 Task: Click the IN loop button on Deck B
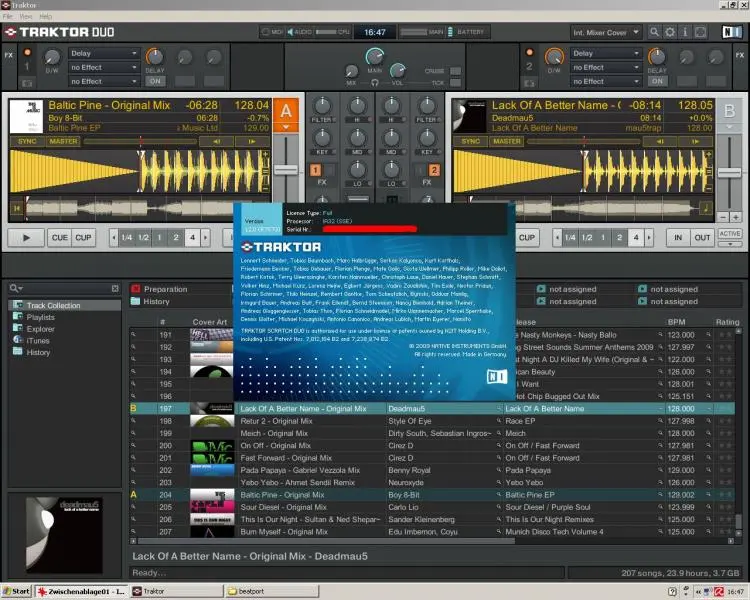[677, 237]
